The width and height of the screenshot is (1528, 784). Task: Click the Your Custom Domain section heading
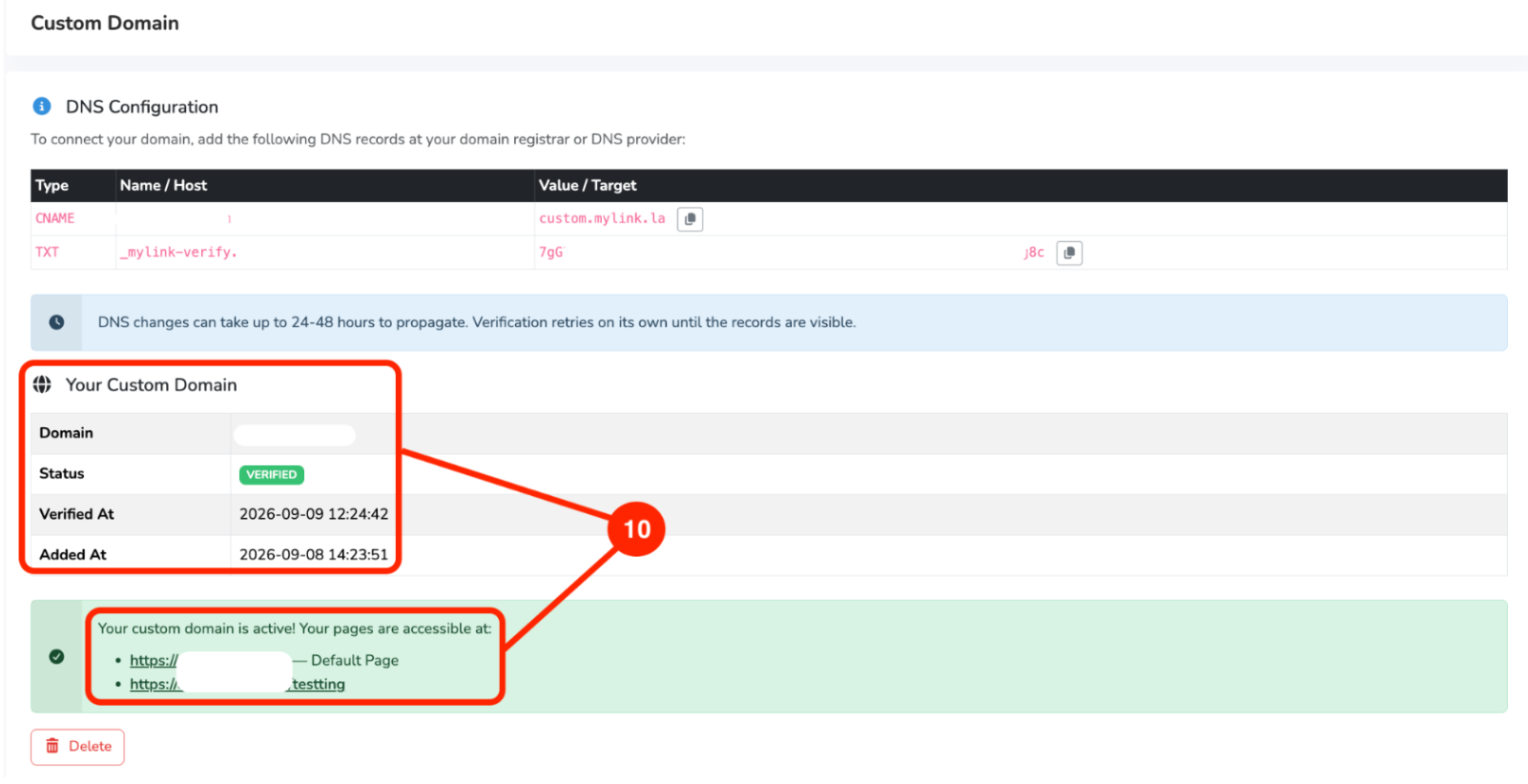(152, 384)
